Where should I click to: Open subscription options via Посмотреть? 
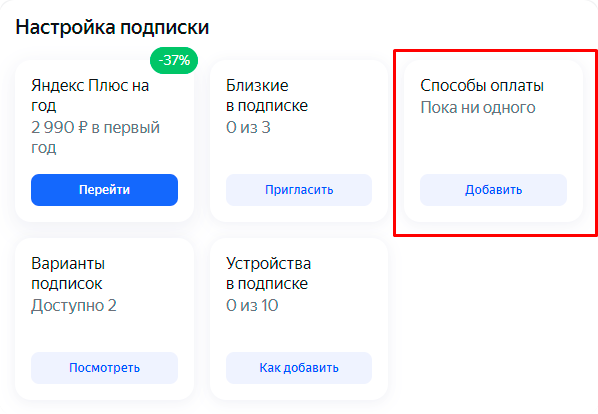tap(104, 368)
